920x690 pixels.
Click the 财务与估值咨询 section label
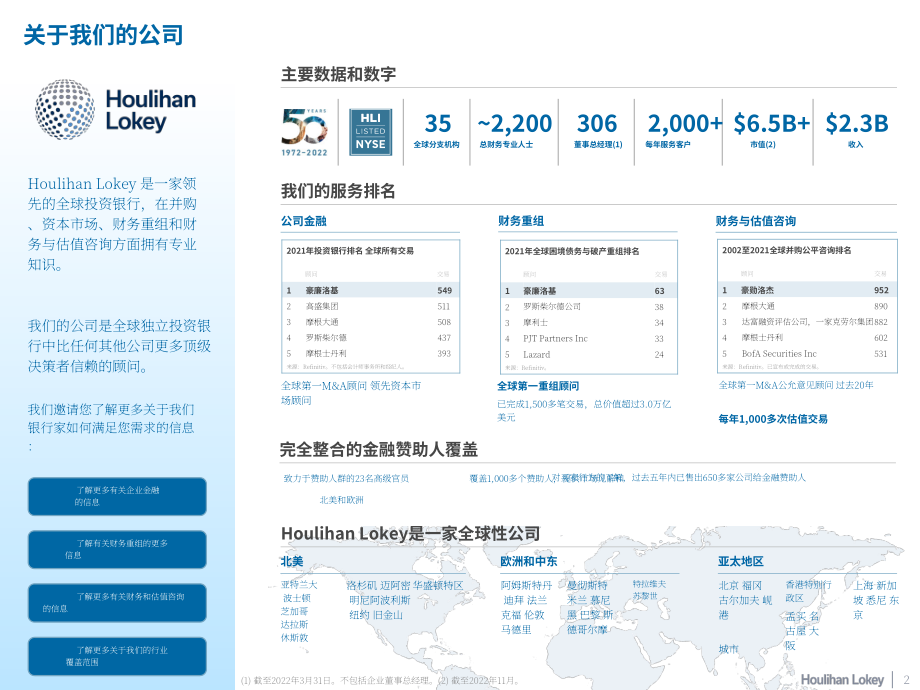point(756,221)
